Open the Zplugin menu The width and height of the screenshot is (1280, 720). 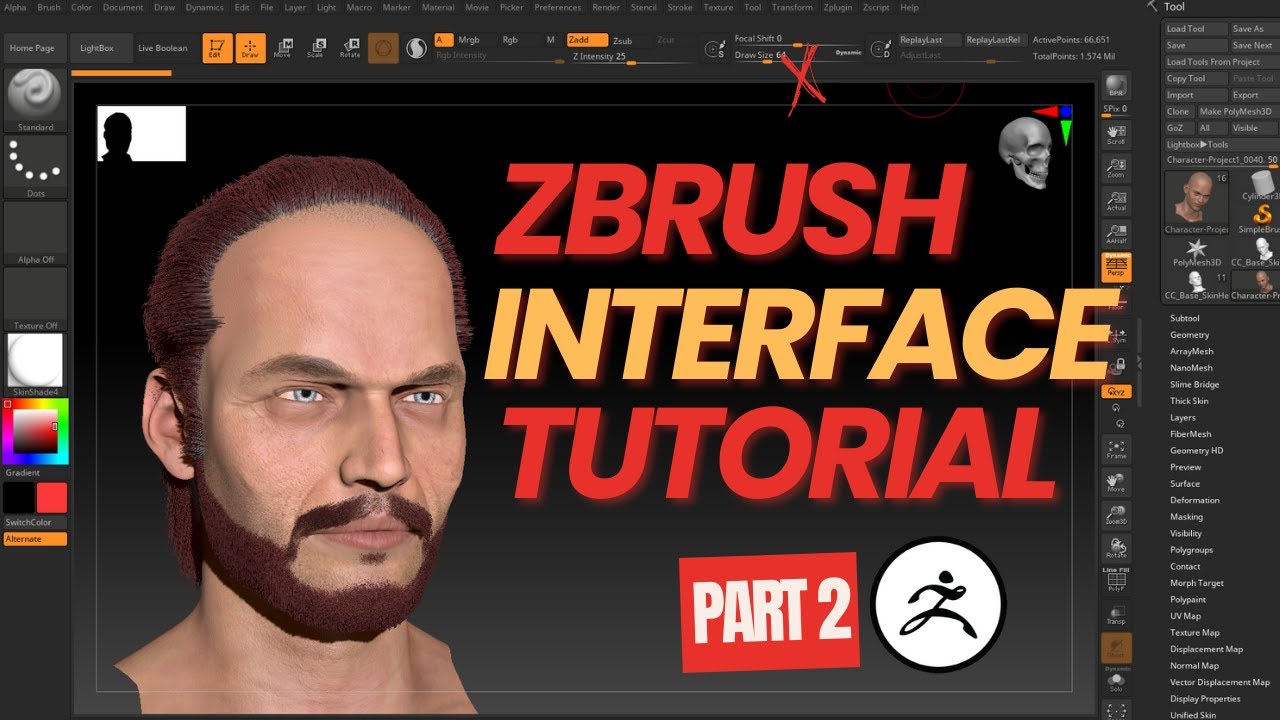838,7
